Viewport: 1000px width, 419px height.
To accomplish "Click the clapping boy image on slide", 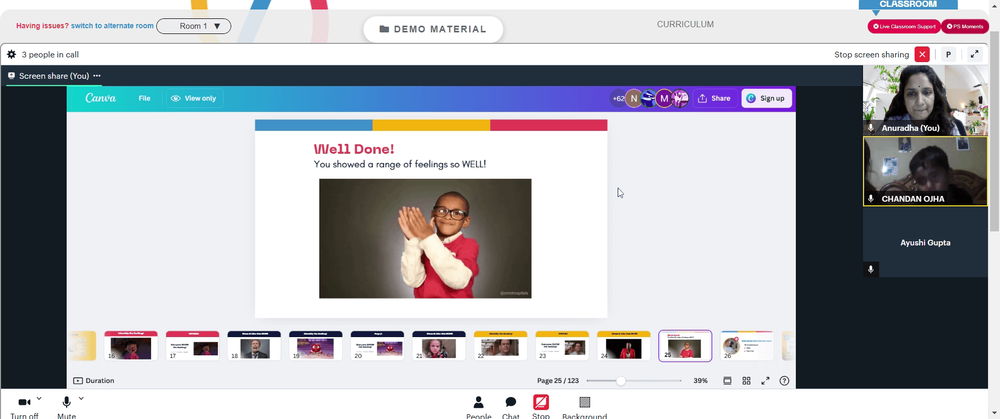I will pos(425,239).
